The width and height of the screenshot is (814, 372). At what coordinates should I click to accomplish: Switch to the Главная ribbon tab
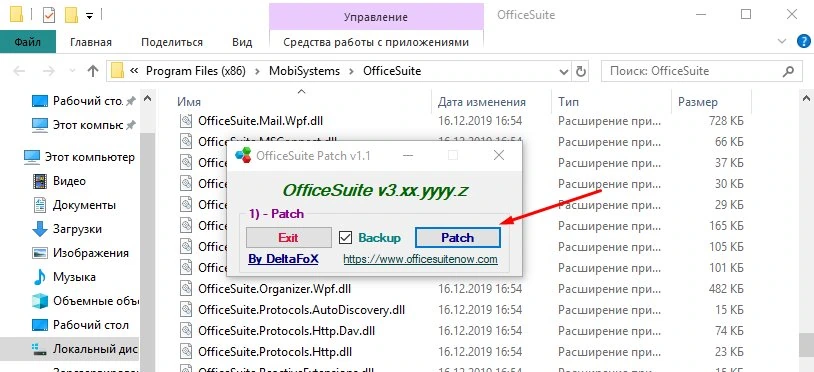click(91, 42)
